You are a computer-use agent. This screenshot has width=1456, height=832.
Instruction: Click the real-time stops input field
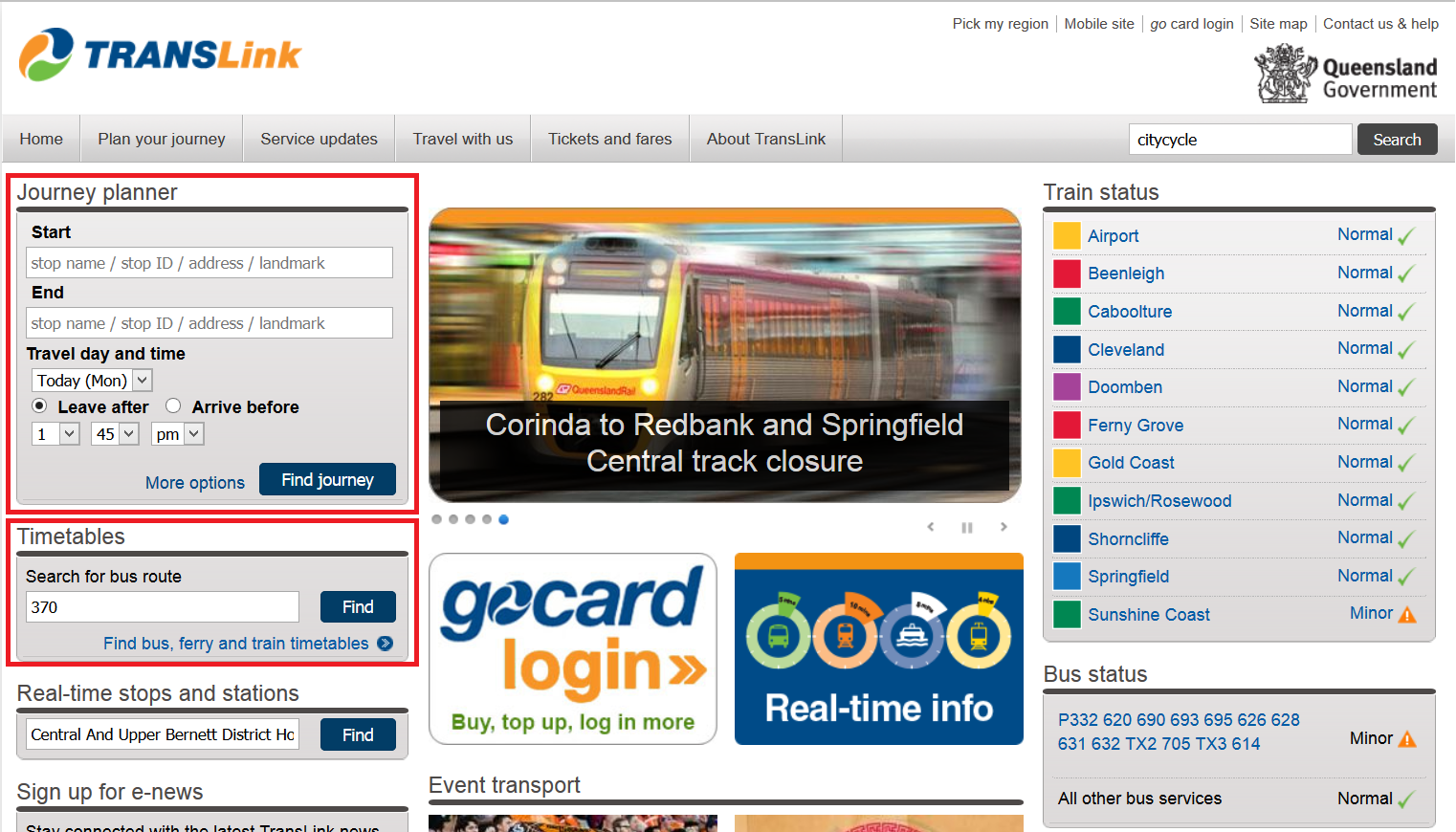[x=163, y=734]
